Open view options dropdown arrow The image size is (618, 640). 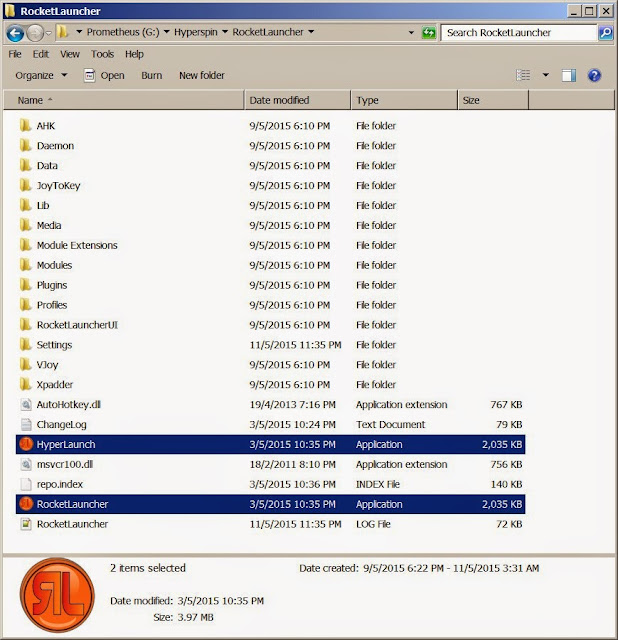tap(545, 76)
